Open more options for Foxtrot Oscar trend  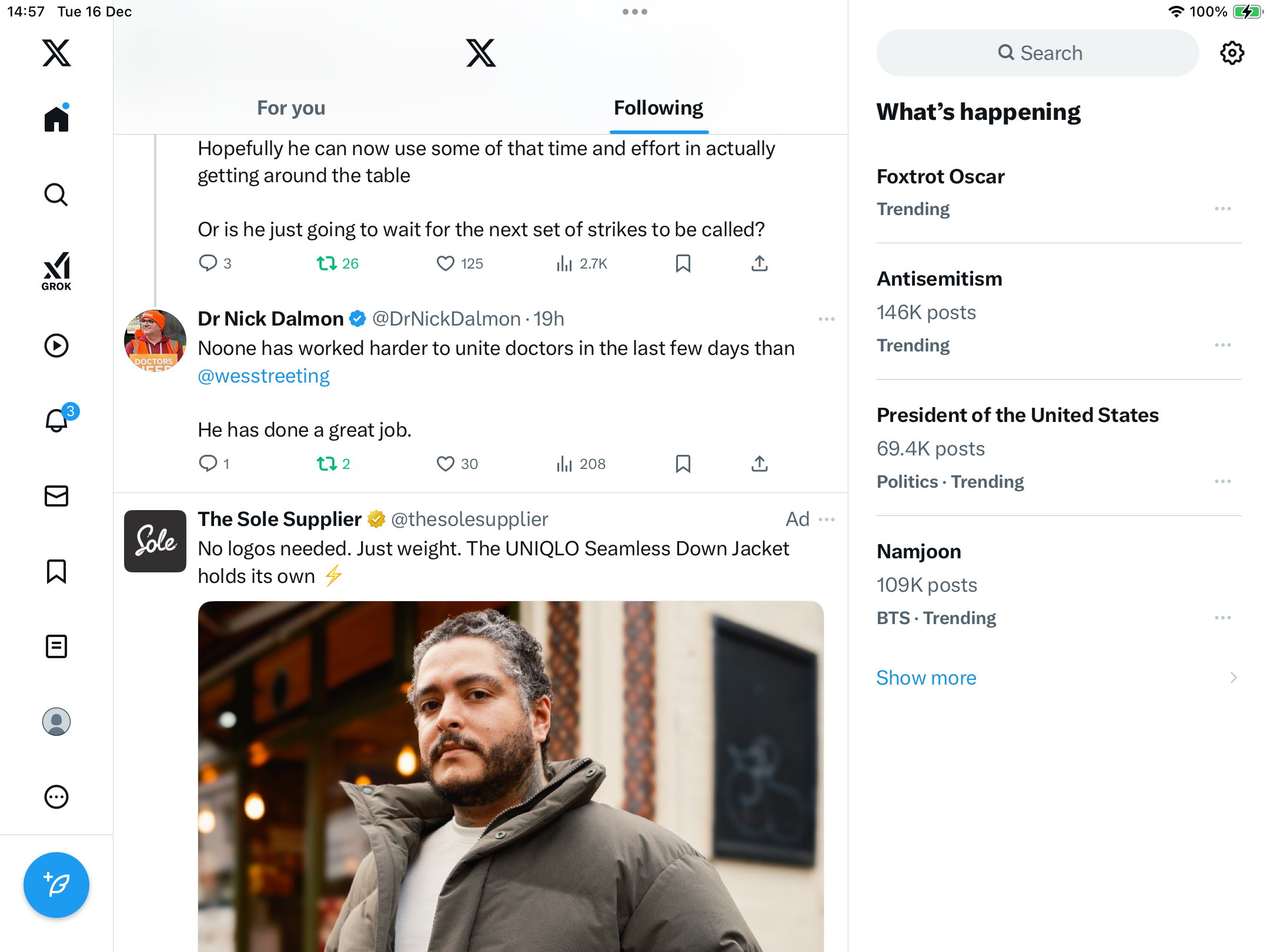click(1222, 209)
